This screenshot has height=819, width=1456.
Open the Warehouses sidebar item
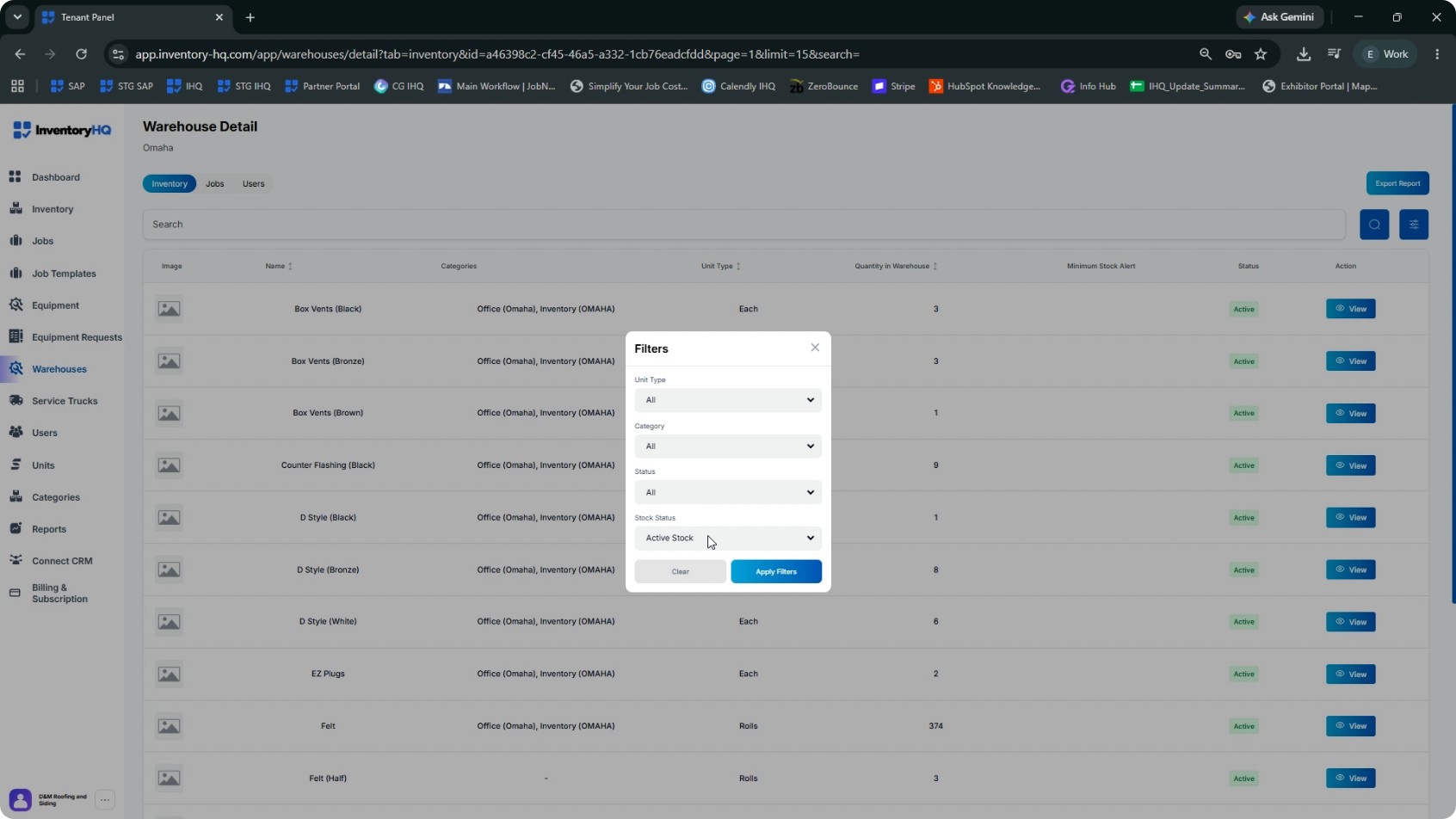point(59,369)
